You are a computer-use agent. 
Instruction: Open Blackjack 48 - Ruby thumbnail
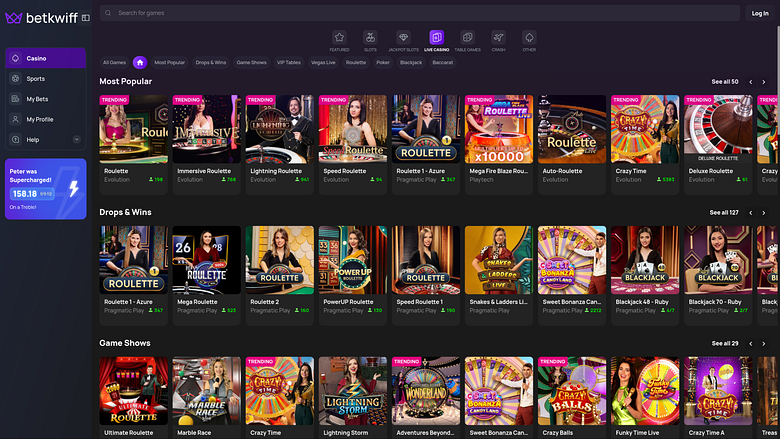coord(645,260)
